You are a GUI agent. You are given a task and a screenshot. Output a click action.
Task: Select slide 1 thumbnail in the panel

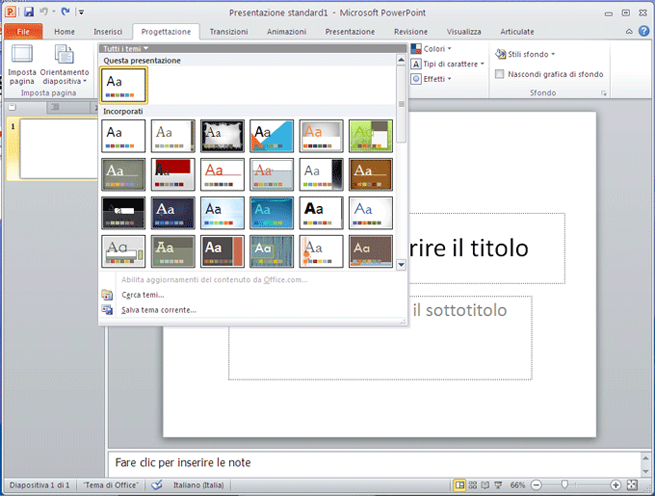(58, 148)
